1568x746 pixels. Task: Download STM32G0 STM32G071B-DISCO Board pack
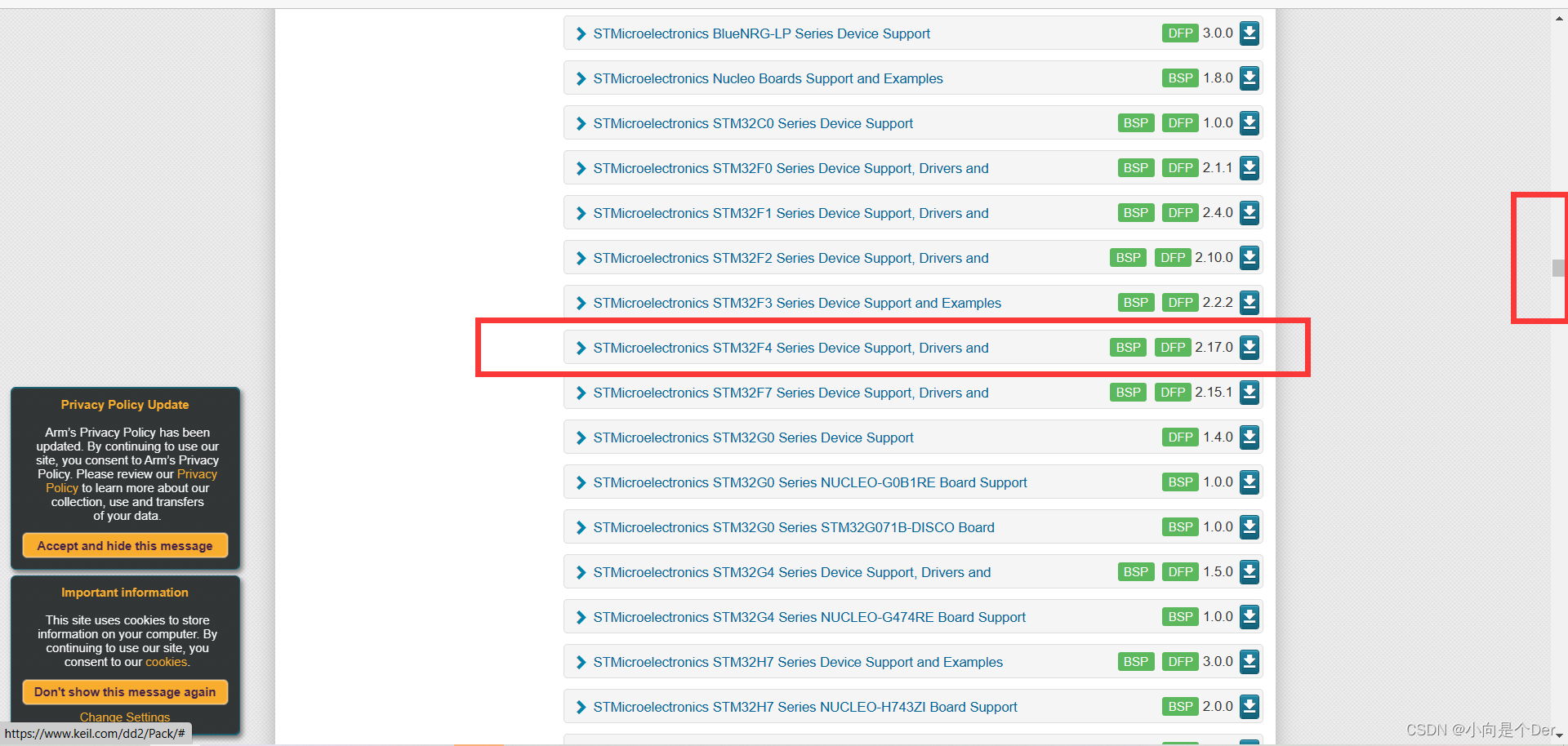[x=1249, y=527]
